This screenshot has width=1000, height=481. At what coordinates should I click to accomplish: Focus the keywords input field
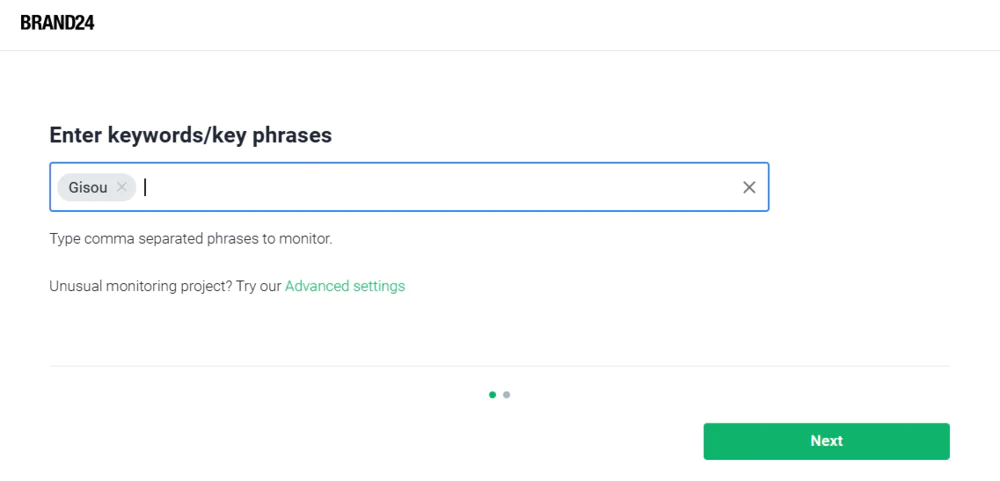pos(409,187)
